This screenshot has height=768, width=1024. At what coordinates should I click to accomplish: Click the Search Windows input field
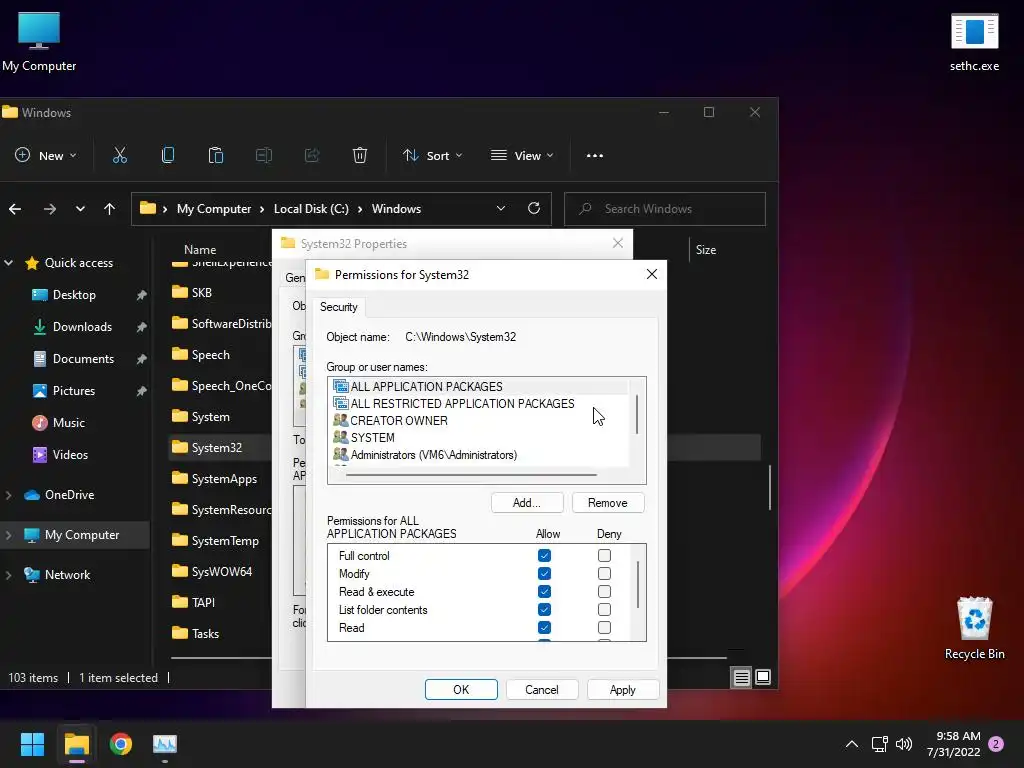(665, 209)
